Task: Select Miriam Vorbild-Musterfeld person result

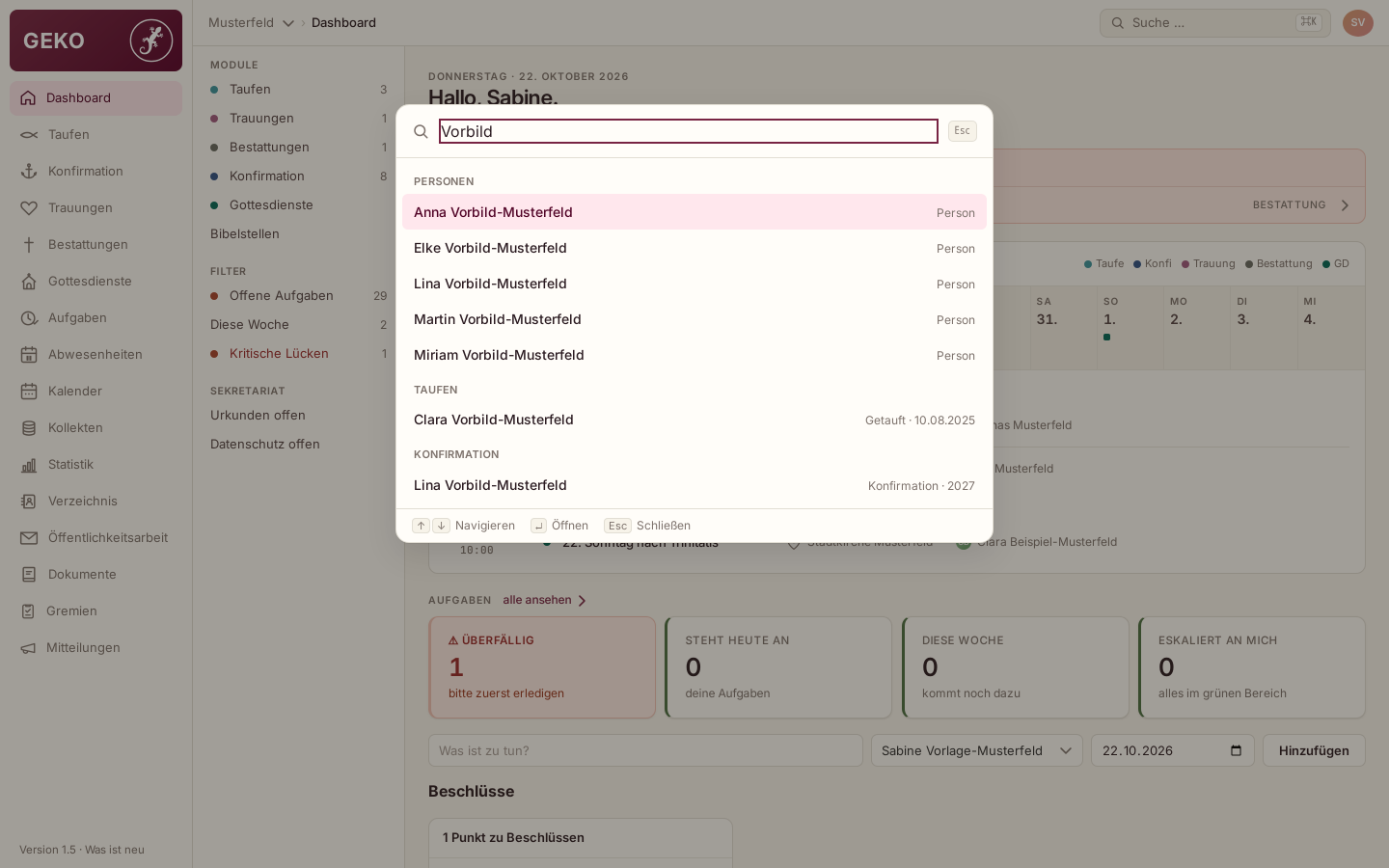Action: coord(694,355)
